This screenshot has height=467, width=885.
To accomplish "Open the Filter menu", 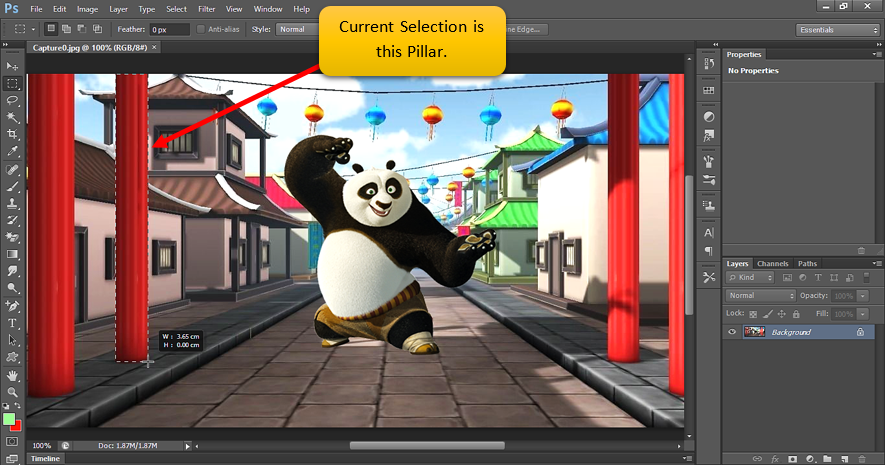I will [x=207, y=9].
